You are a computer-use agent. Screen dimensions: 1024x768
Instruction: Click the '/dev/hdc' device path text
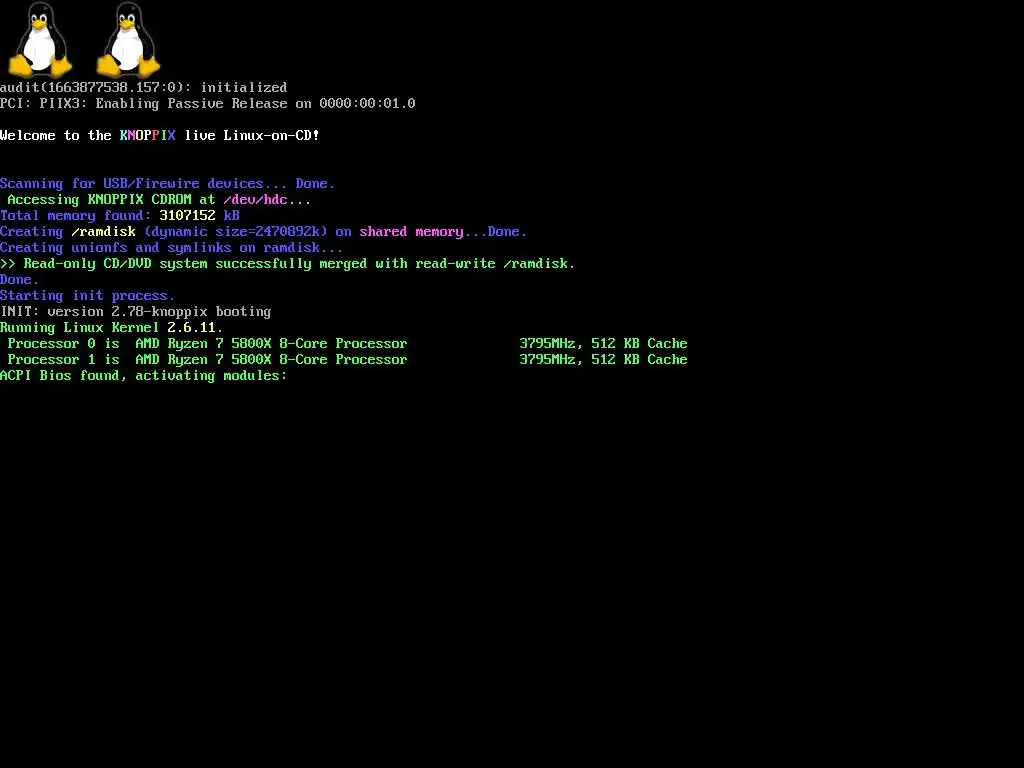(x=255, y=200)
